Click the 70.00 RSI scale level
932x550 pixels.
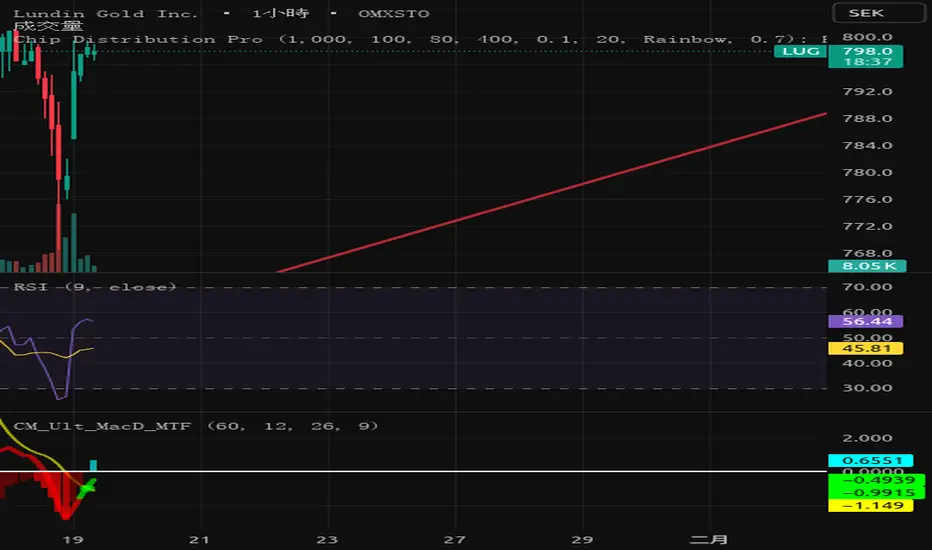coord(867,287)
